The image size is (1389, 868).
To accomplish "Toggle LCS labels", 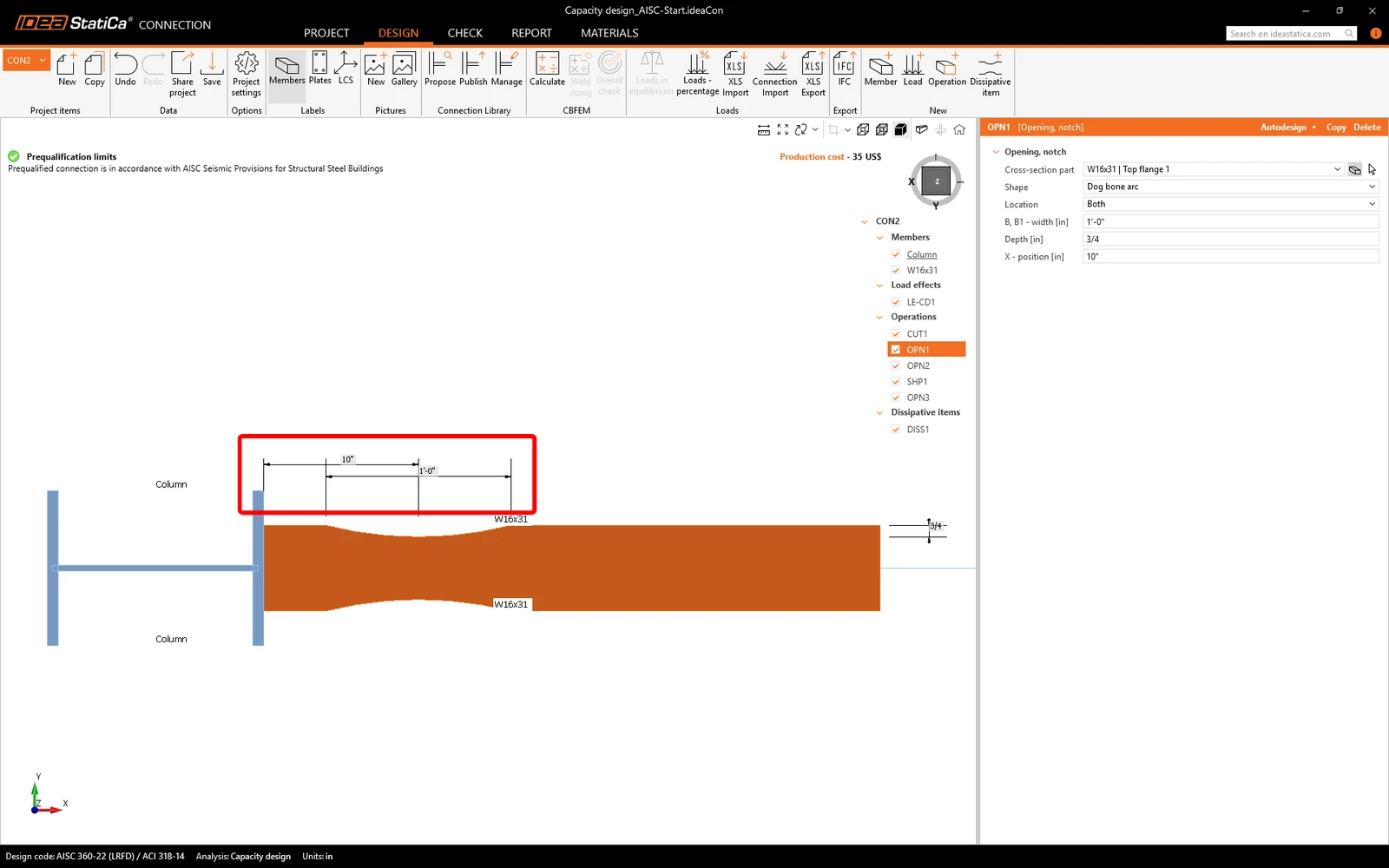I will [346, 69].
